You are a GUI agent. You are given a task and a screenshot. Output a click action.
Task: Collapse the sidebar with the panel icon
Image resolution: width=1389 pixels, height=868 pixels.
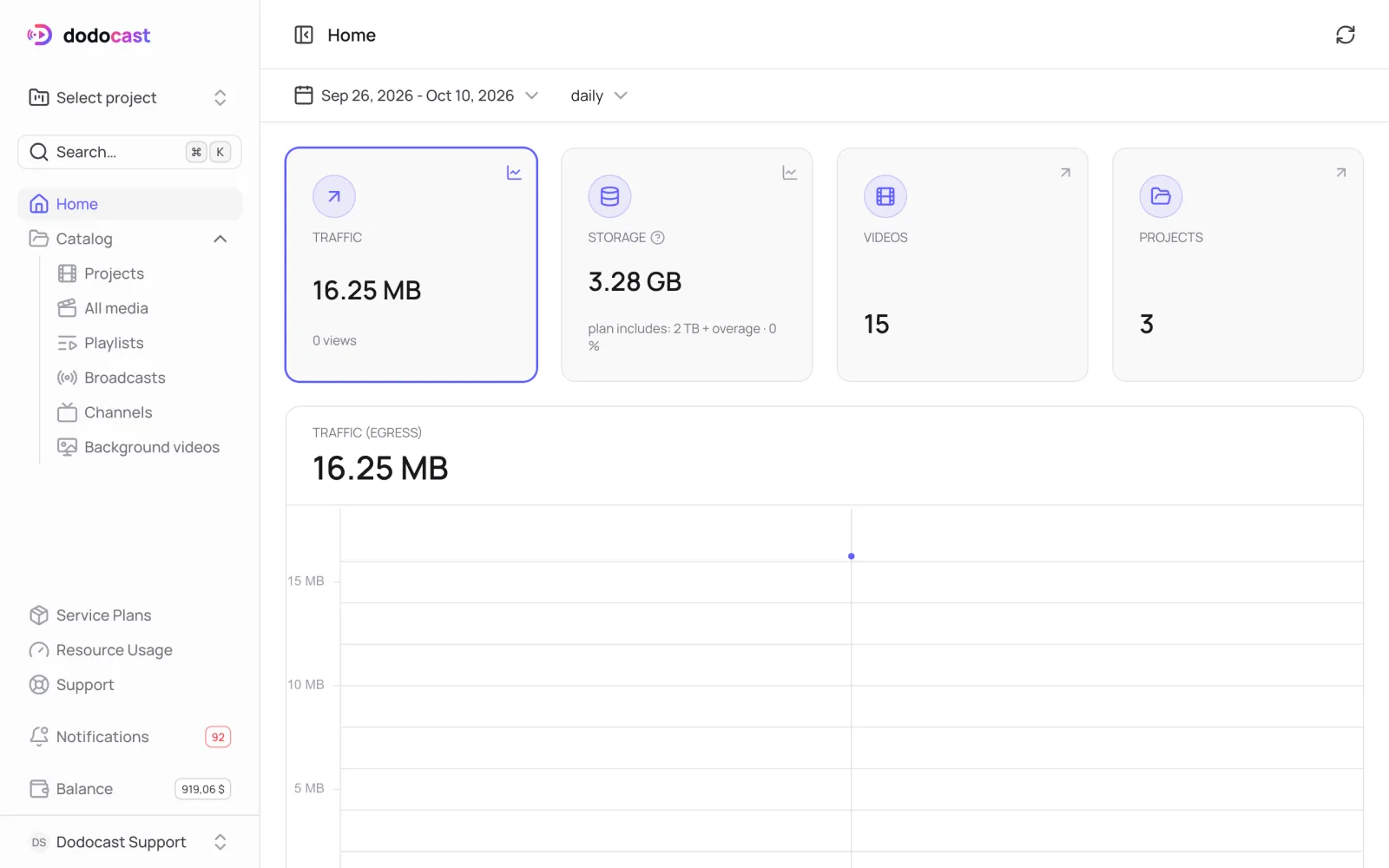(304, 35)
